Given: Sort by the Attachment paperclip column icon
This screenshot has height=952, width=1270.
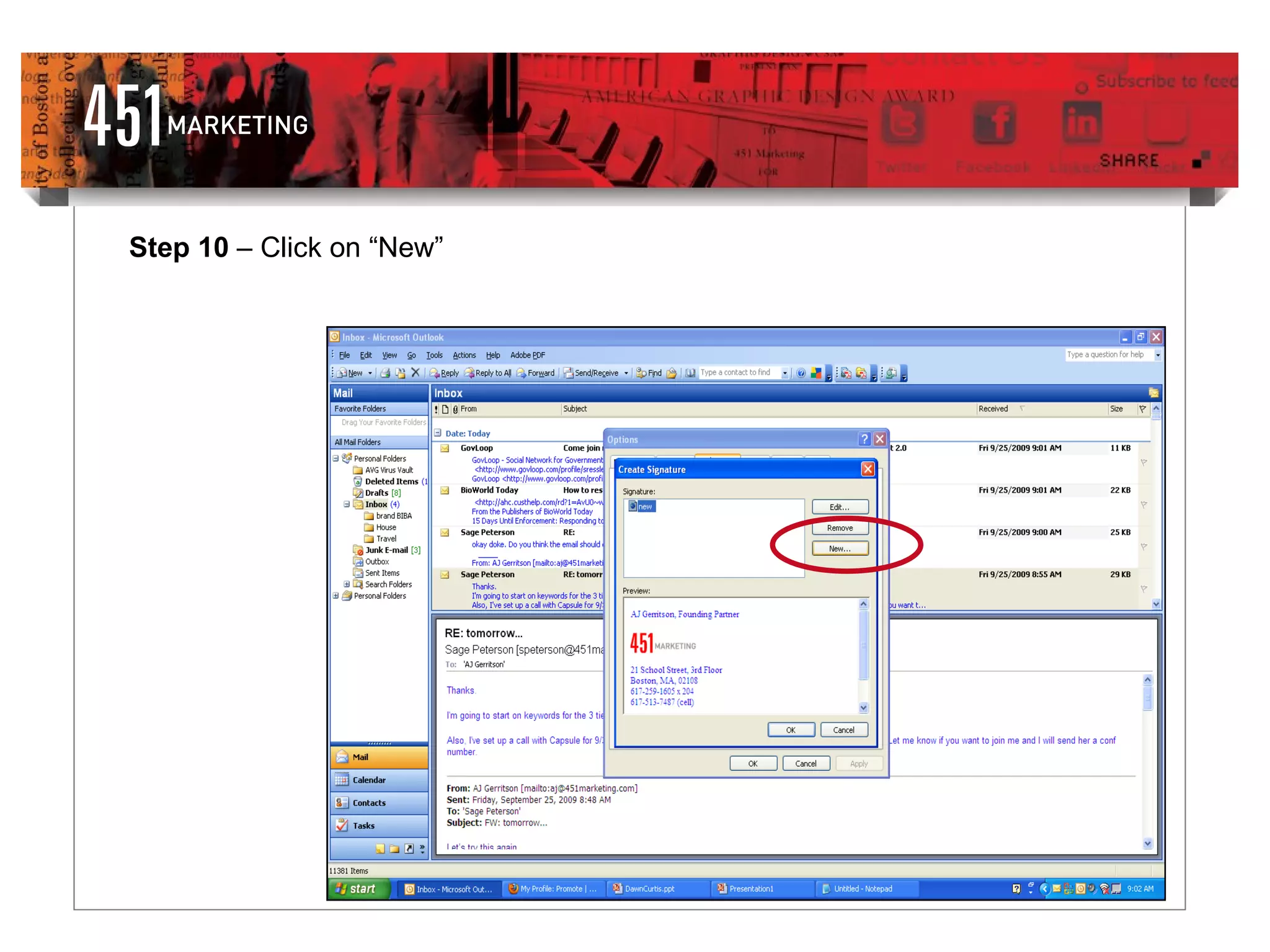Looking at the screenshot, I should click(x=455, y=409).
